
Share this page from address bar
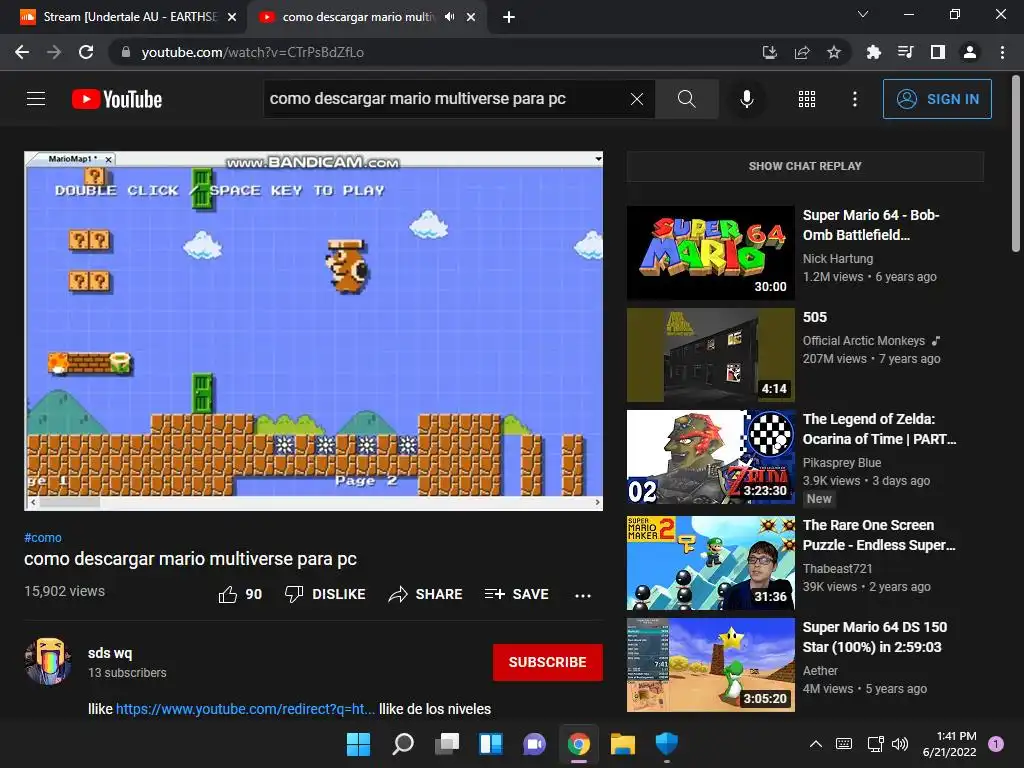click(x=802, y=52)
